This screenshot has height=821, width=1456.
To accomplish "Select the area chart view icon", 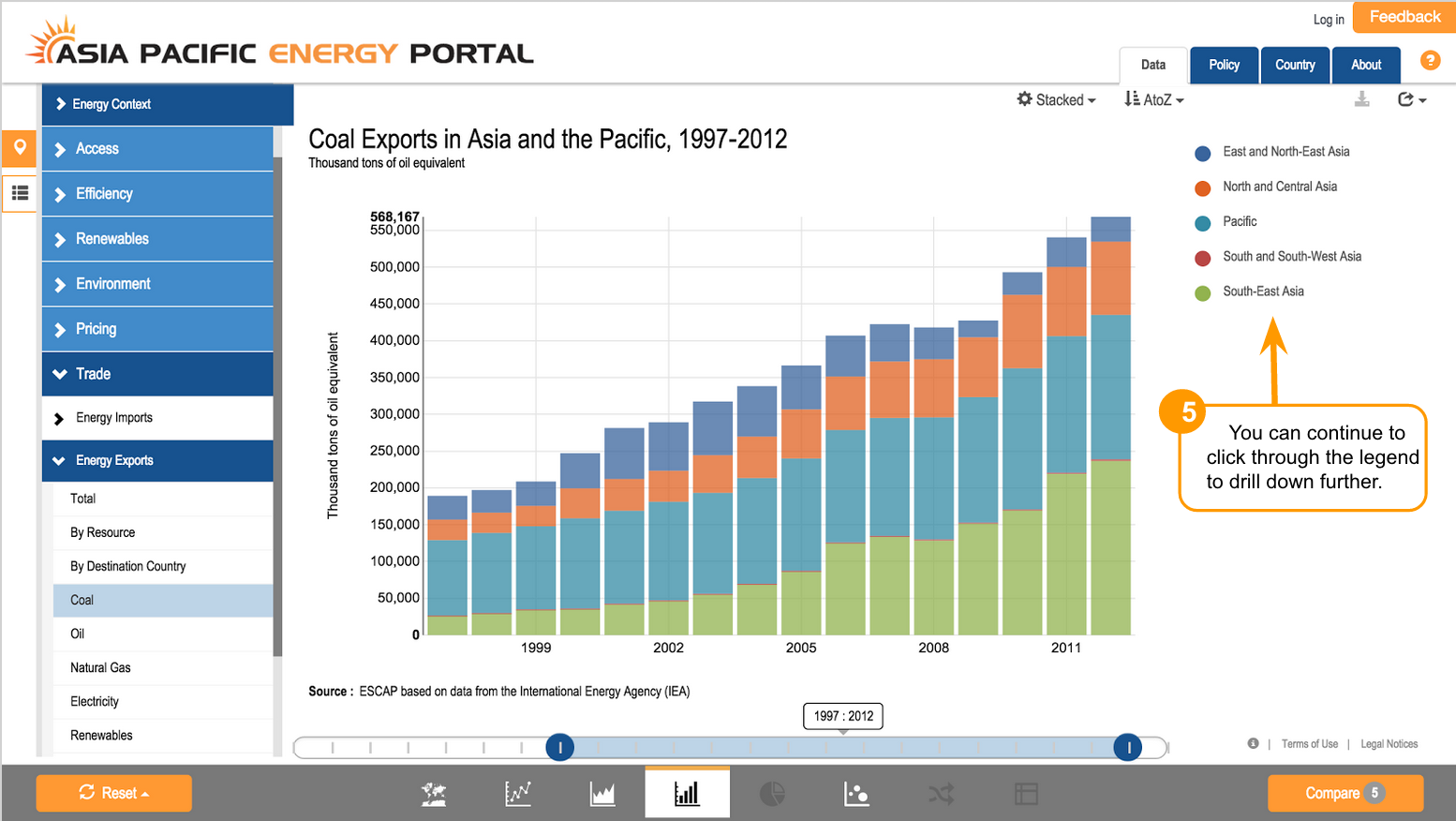I will pos(602,794).
